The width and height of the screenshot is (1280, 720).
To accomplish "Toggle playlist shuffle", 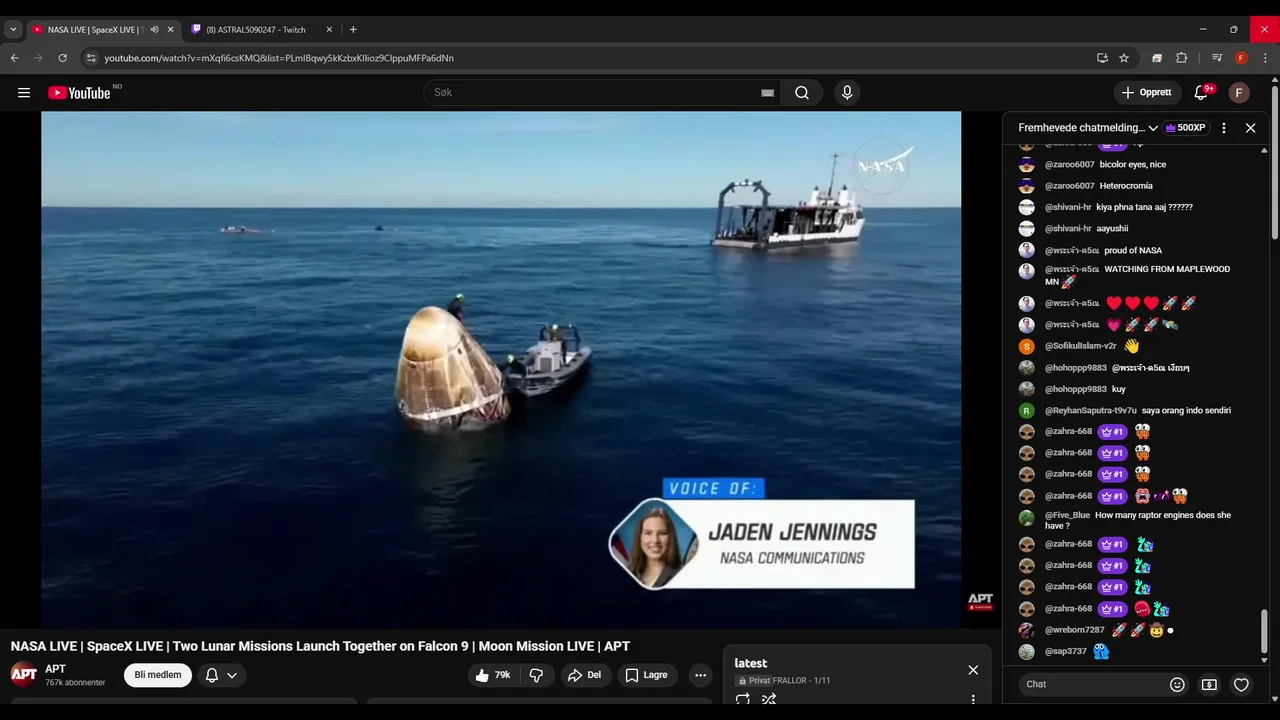I will [769, 700].
